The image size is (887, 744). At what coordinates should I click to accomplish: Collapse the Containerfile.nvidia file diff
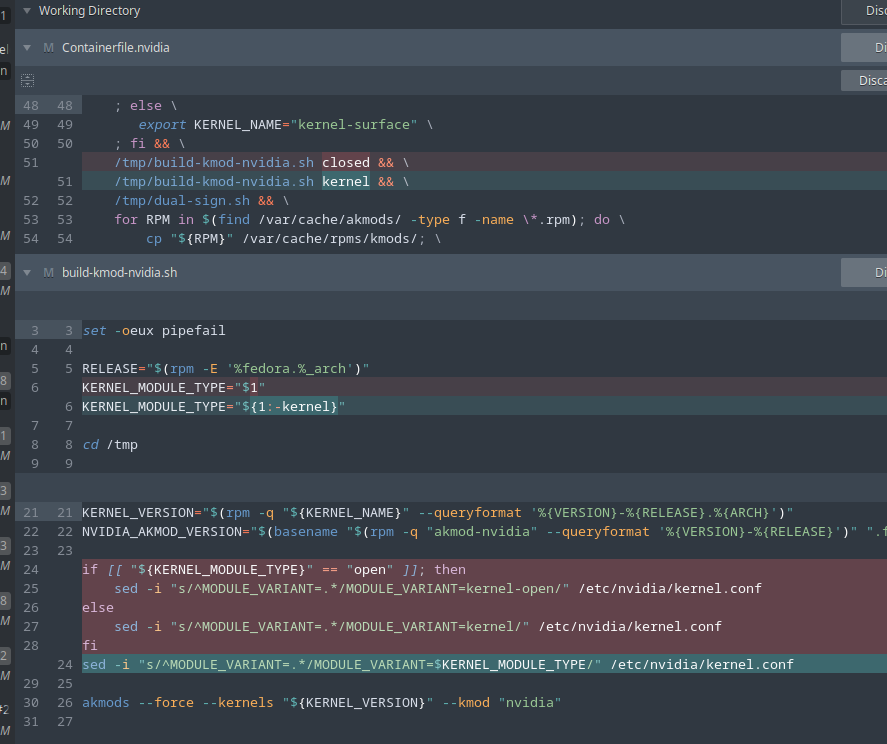tap(26, 48)
